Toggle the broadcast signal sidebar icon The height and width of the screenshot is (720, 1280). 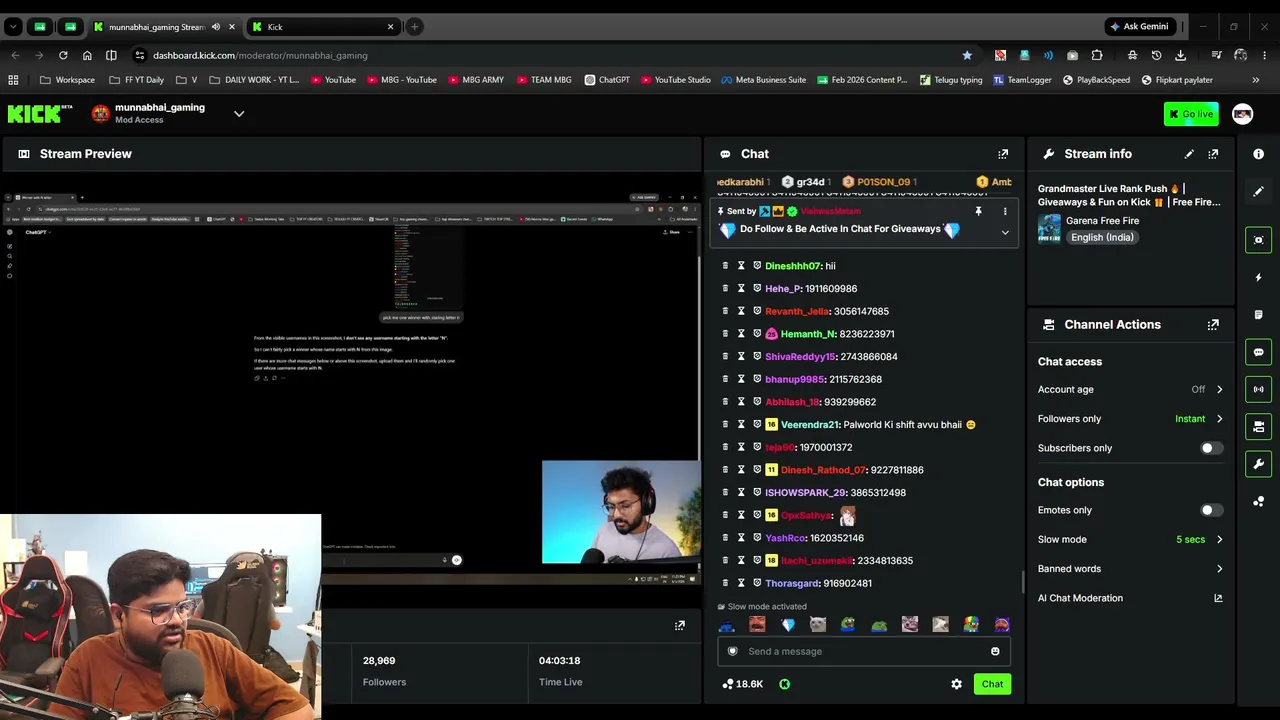click(x=1259, y=389)
